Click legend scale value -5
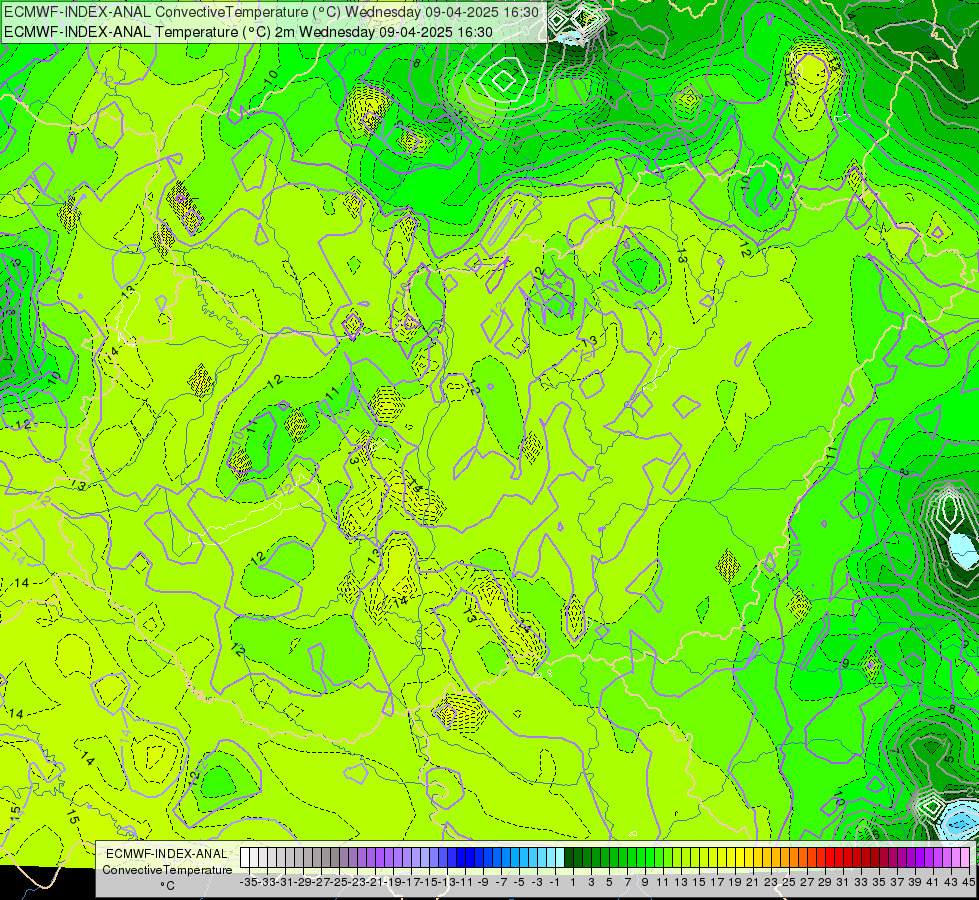The height and width of the screenshot is (900, 979). coord(519,882)
